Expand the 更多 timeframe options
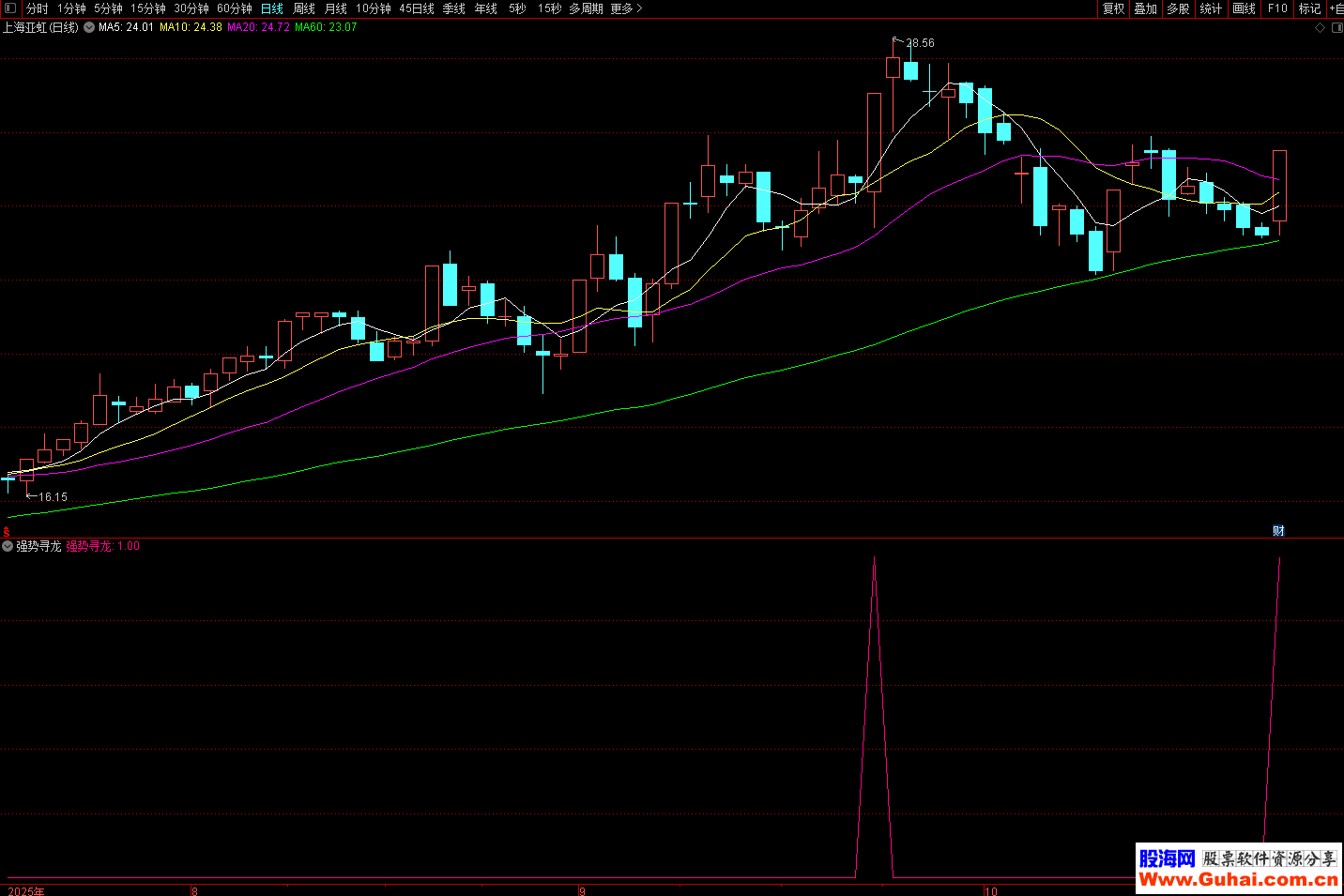Screen dimensions: 1344x896 (x=626, y=8)
